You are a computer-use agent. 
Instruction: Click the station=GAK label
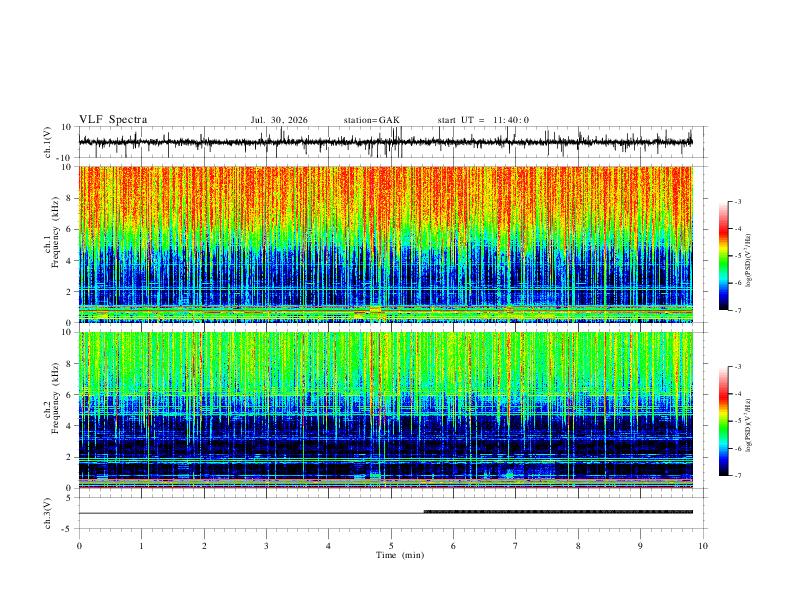click(371, 120)
